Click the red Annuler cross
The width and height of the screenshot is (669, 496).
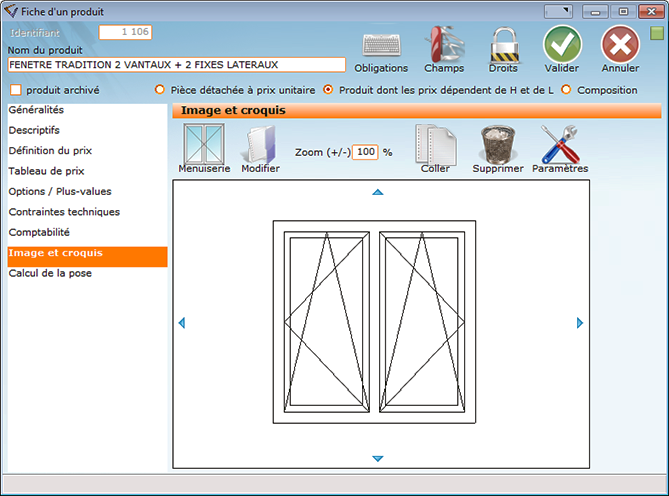pyautogui.click(x=620, y=44)
